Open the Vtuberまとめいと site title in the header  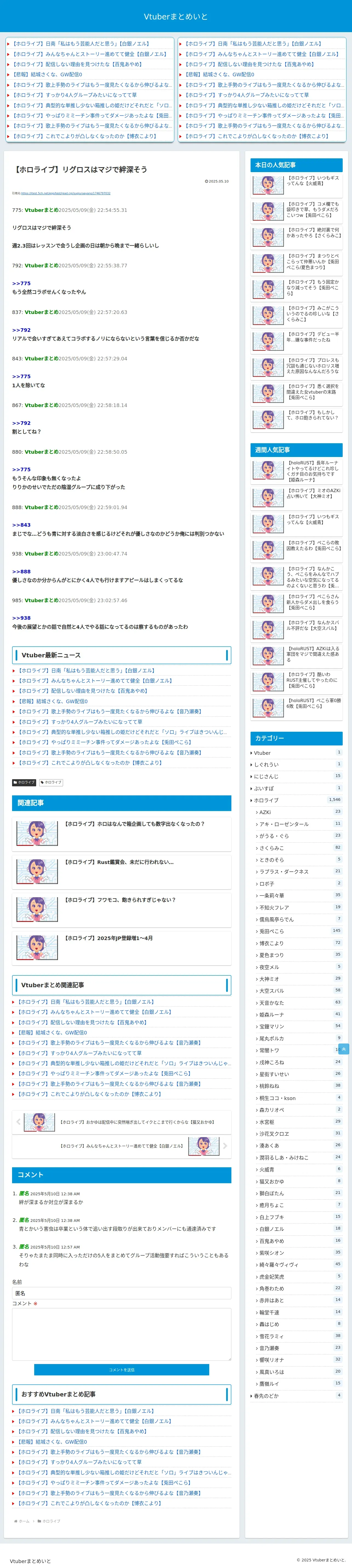click(x=176, y=16)
